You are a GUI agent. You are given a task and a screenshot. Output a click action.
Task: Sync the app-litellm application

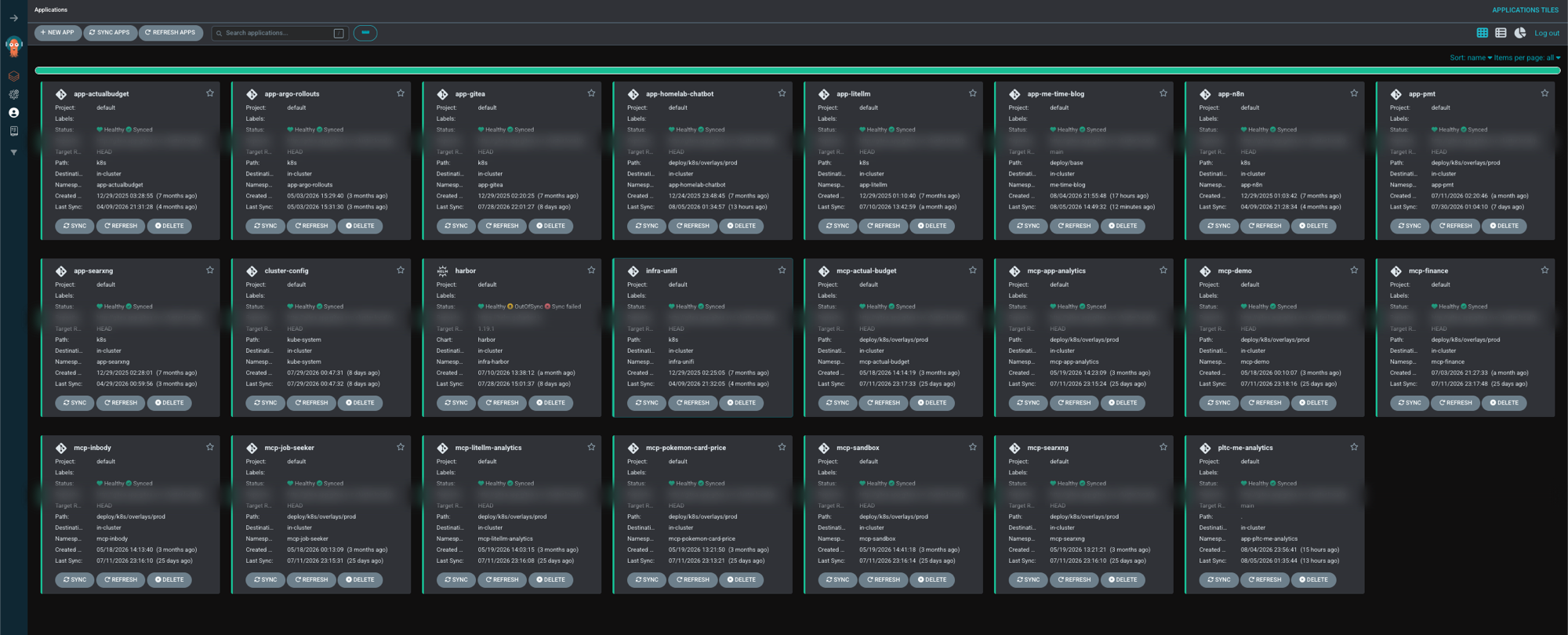(x=837, y=226)
